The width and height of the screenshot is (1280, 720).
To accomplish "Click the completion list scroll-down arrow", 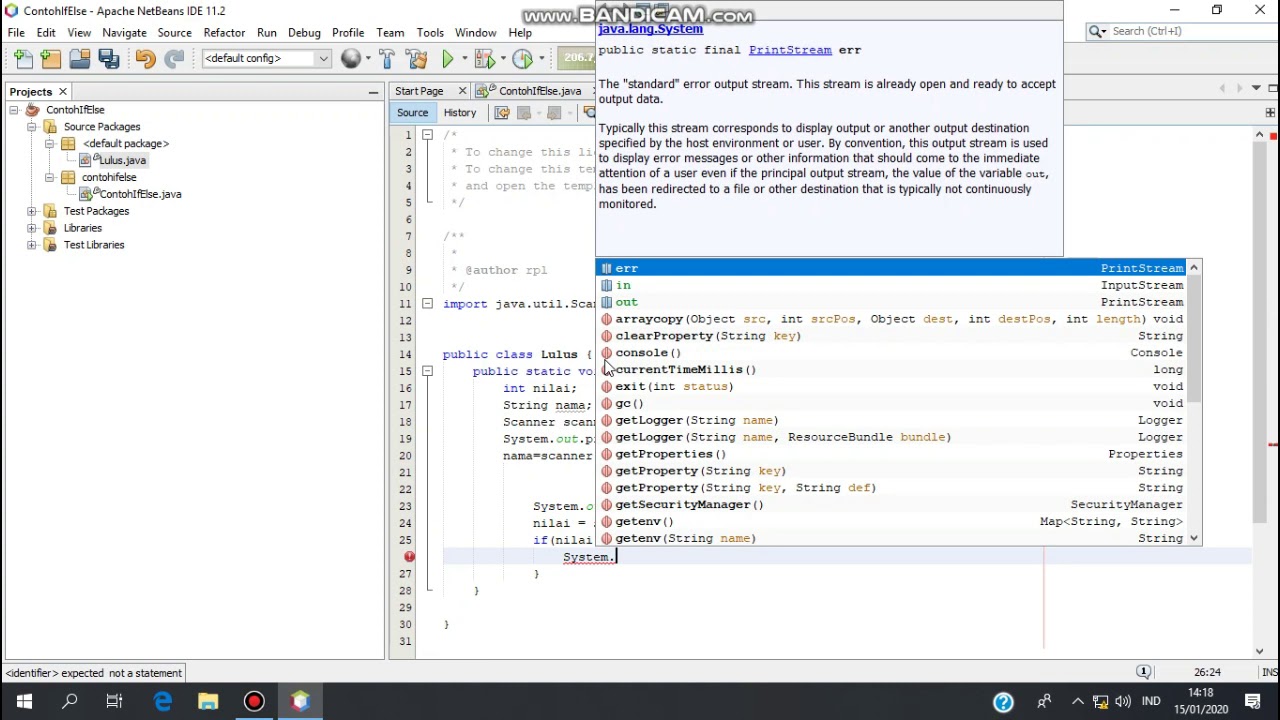I will click(x=1194, y=538).
